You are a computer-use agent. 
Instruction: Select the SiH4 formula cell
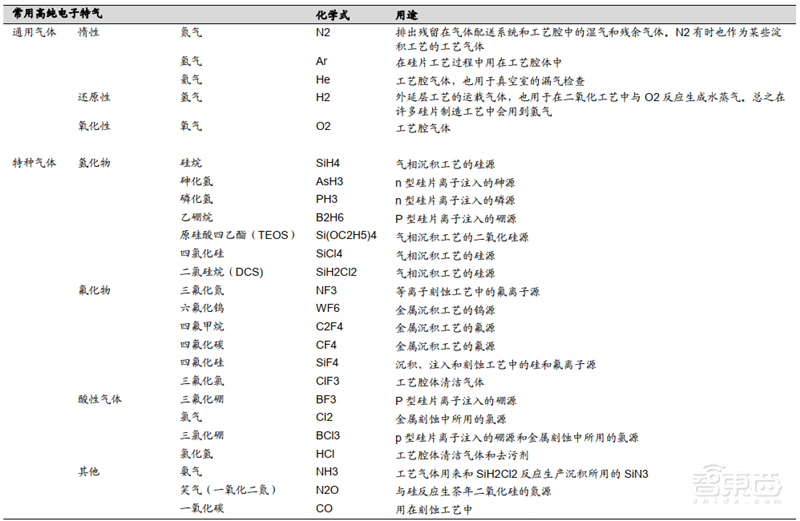coord(328,162)
